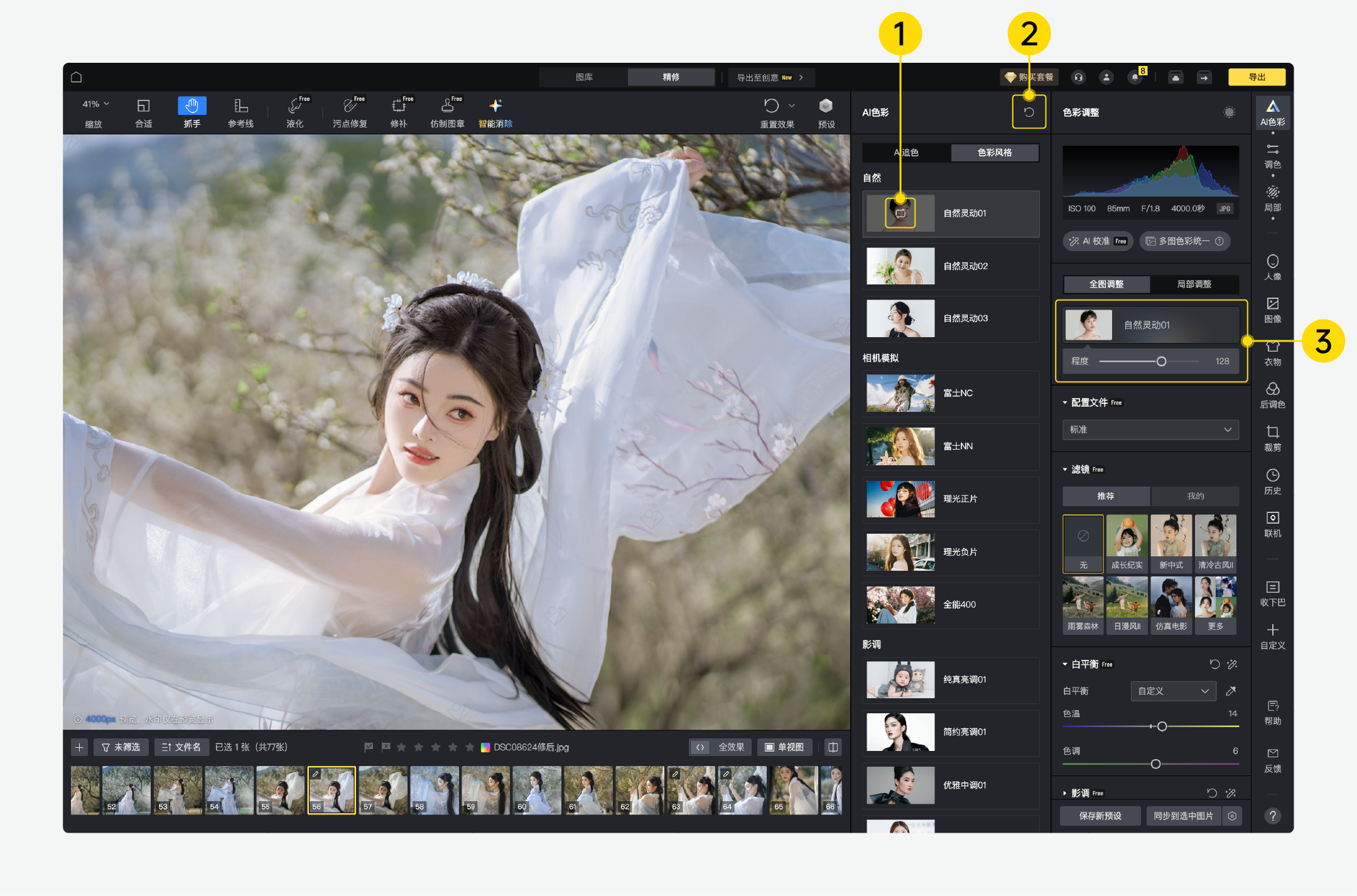Click the 导出 export button
The height and width of the screenshot is (896, 1357).
[x=1257, y=77]
